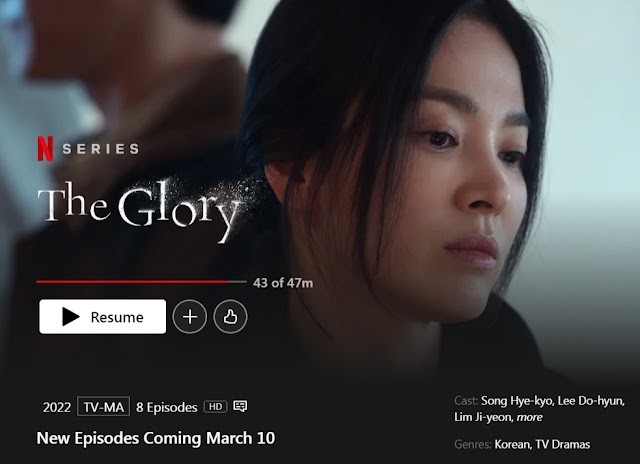640x464 pixels.
Task: Click the subtitles available icon
Action: point(240,406)
